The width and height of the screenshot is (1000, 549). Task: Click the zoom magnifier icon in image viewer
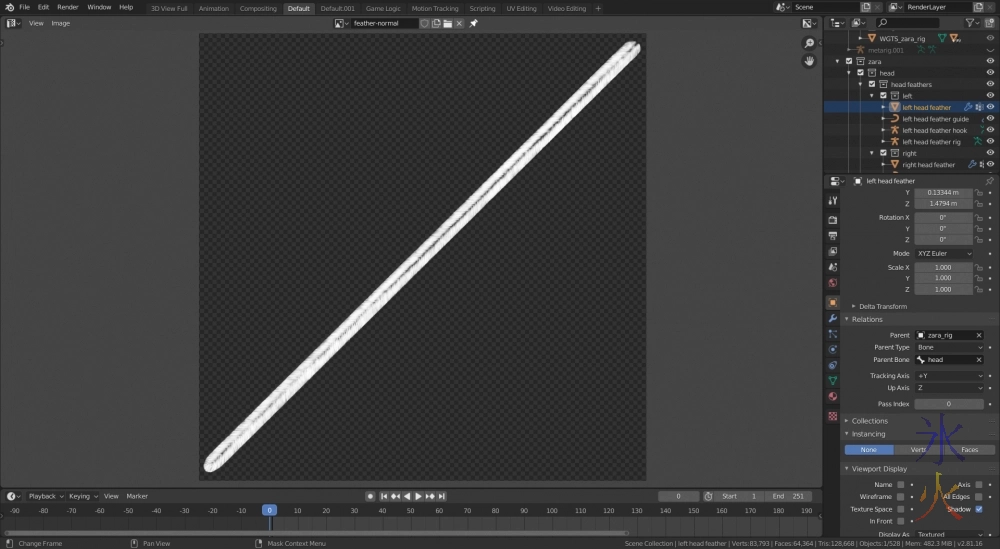(809, 44)
